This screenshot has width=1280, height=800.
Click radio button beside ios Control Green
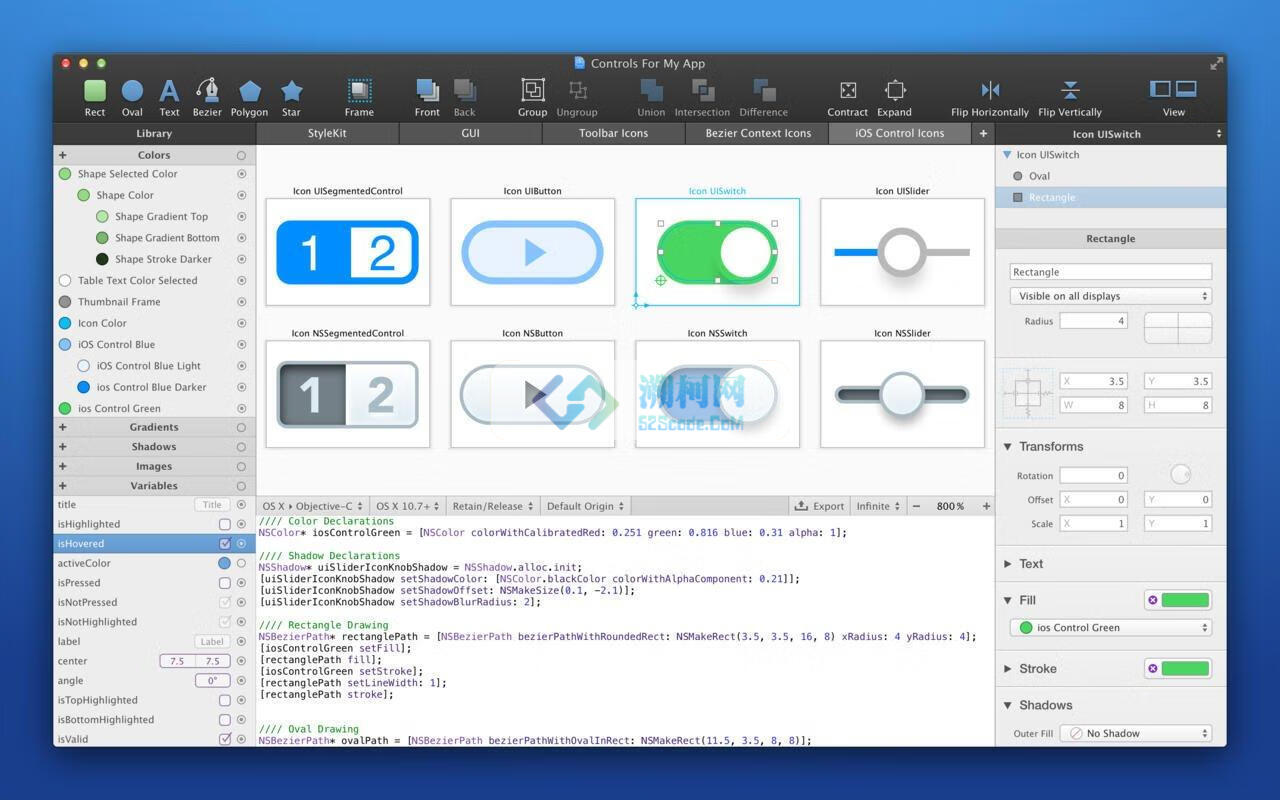(241, 408)
